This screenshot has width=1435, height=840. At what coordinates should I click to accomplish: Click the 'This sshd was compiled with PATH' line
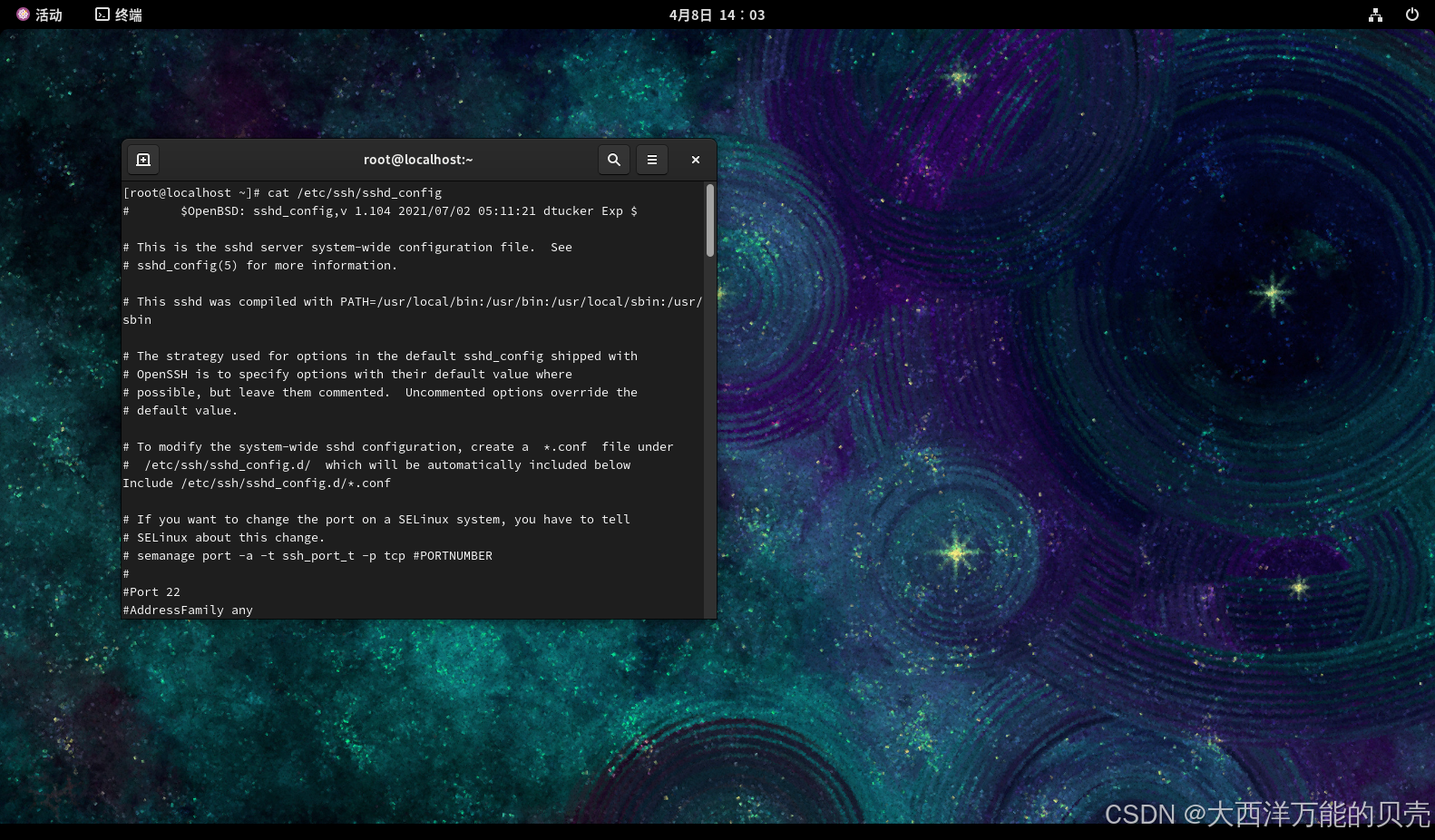click(413, 301)
